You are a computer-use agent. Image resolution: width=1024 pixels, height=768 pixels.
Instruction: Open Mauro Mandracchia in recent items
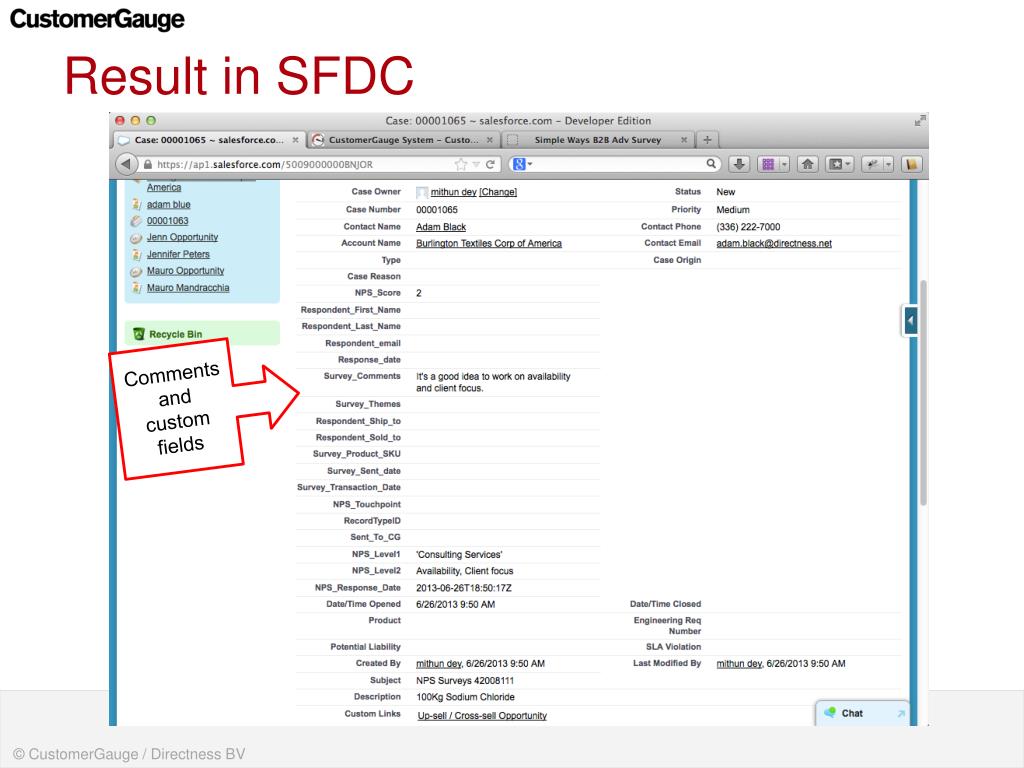(188, 287)
